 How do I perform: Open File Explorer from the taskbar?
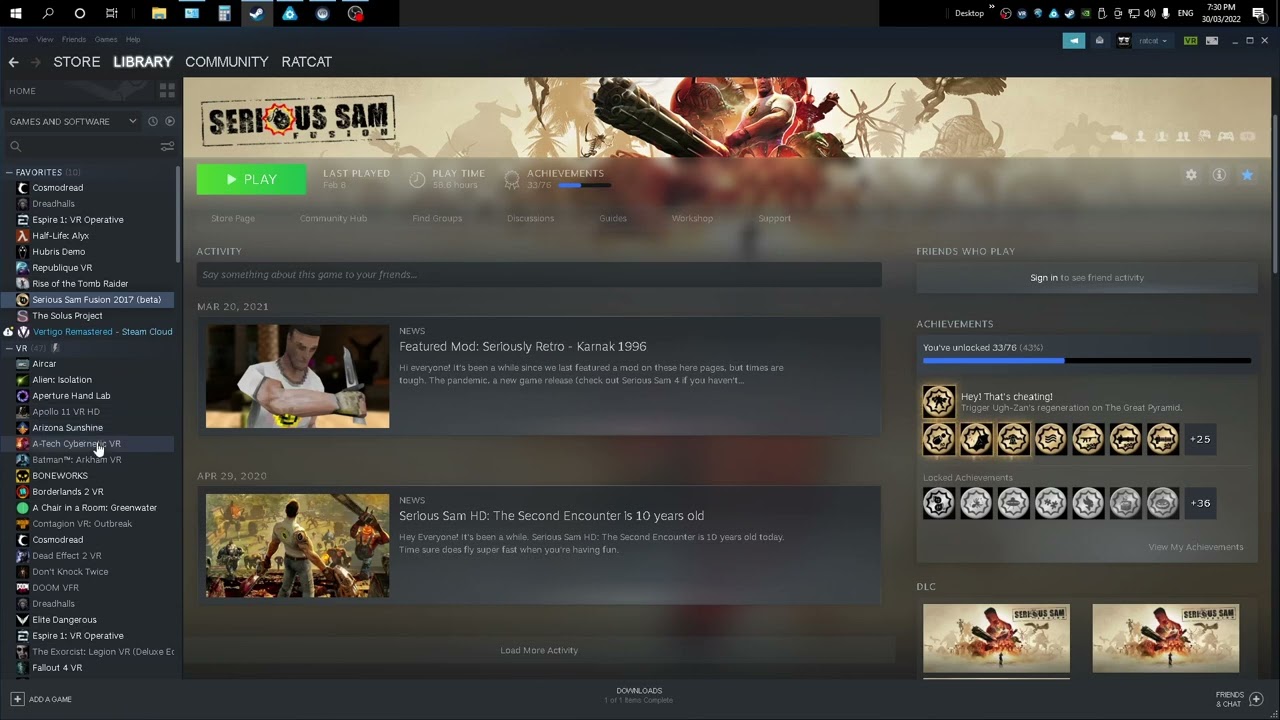coord(159,14)
